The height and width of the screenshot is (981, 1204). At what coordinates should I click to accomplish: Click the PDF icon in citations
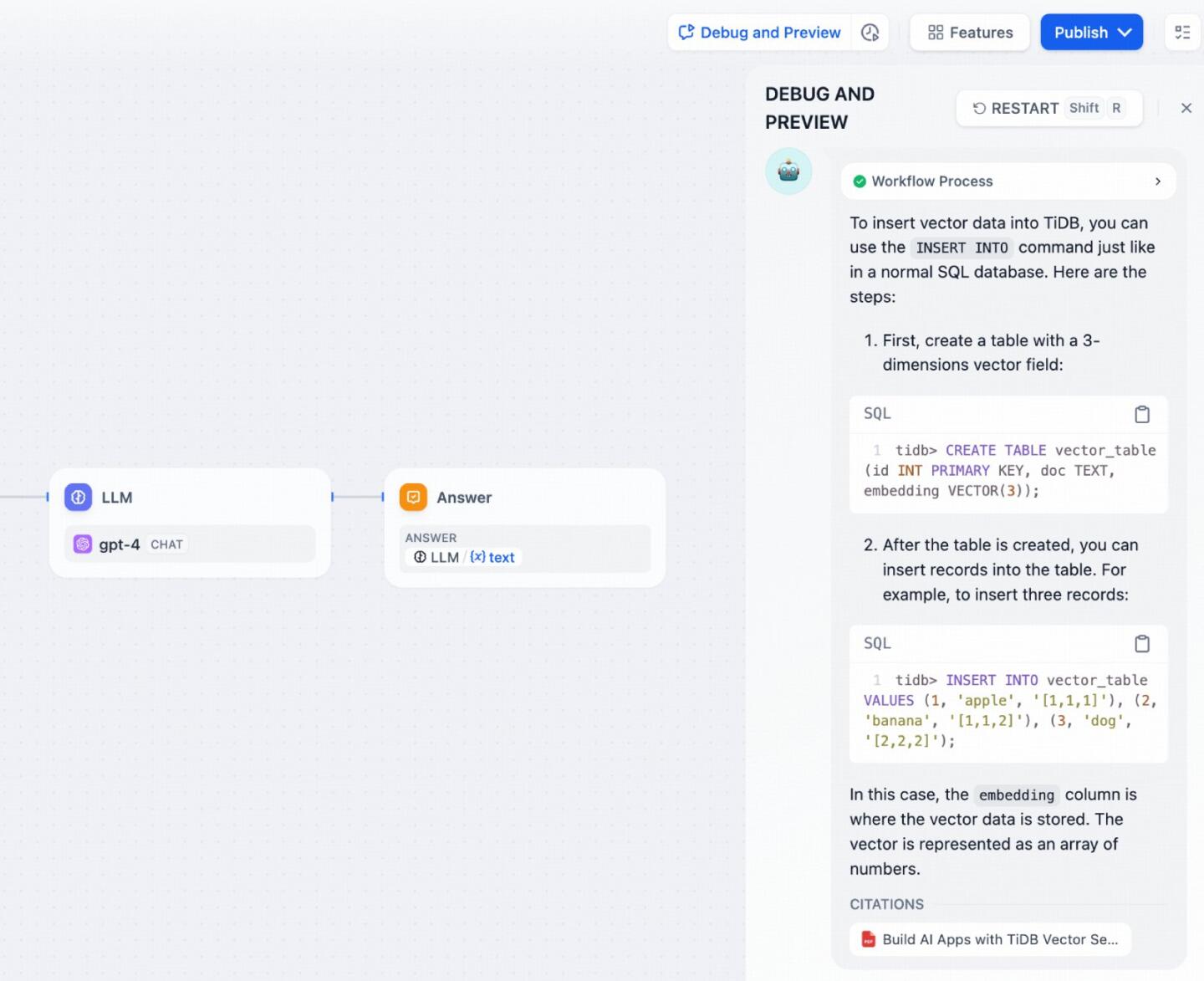[x=869, y=939]
